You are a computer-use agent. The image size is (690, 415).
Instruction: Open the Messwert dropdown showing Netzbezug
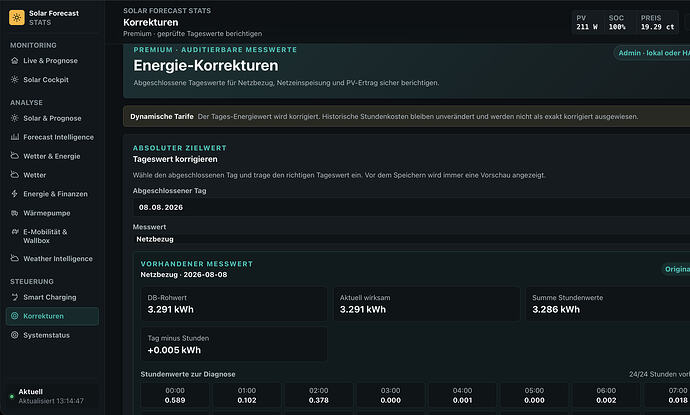411,239
